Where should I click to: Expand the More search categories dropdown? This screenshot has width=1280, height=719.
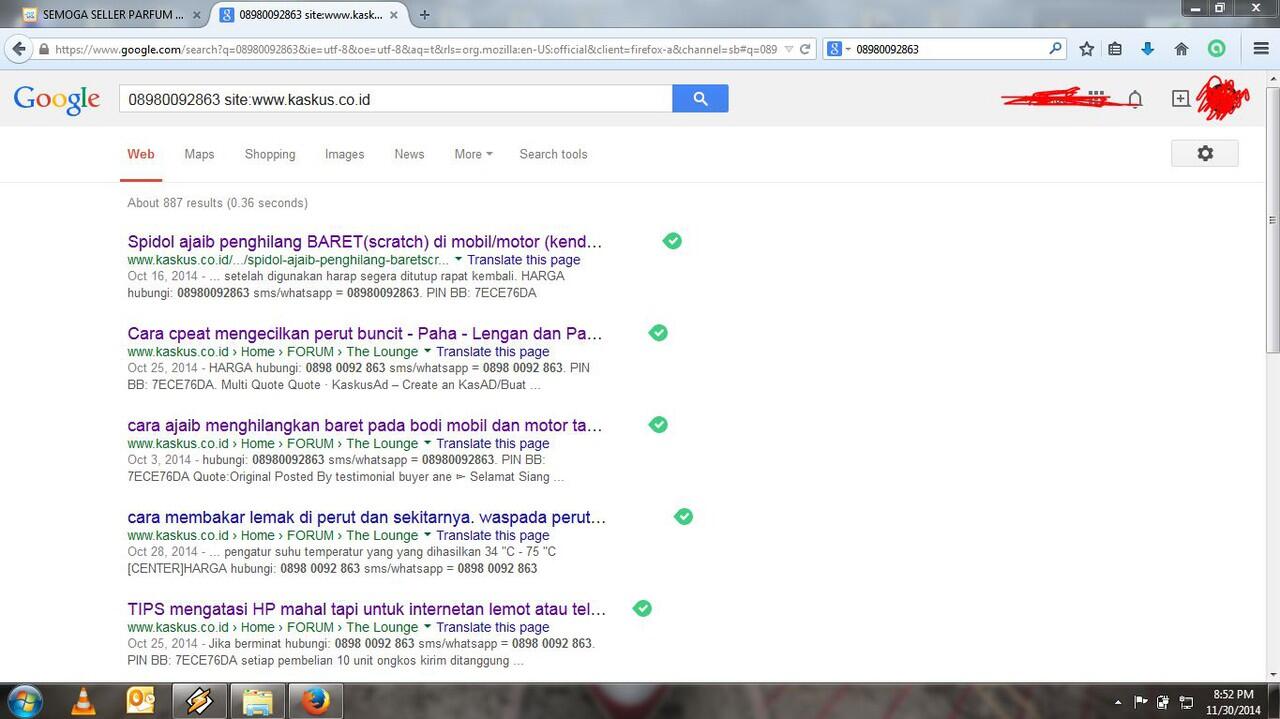coord(473,154)
